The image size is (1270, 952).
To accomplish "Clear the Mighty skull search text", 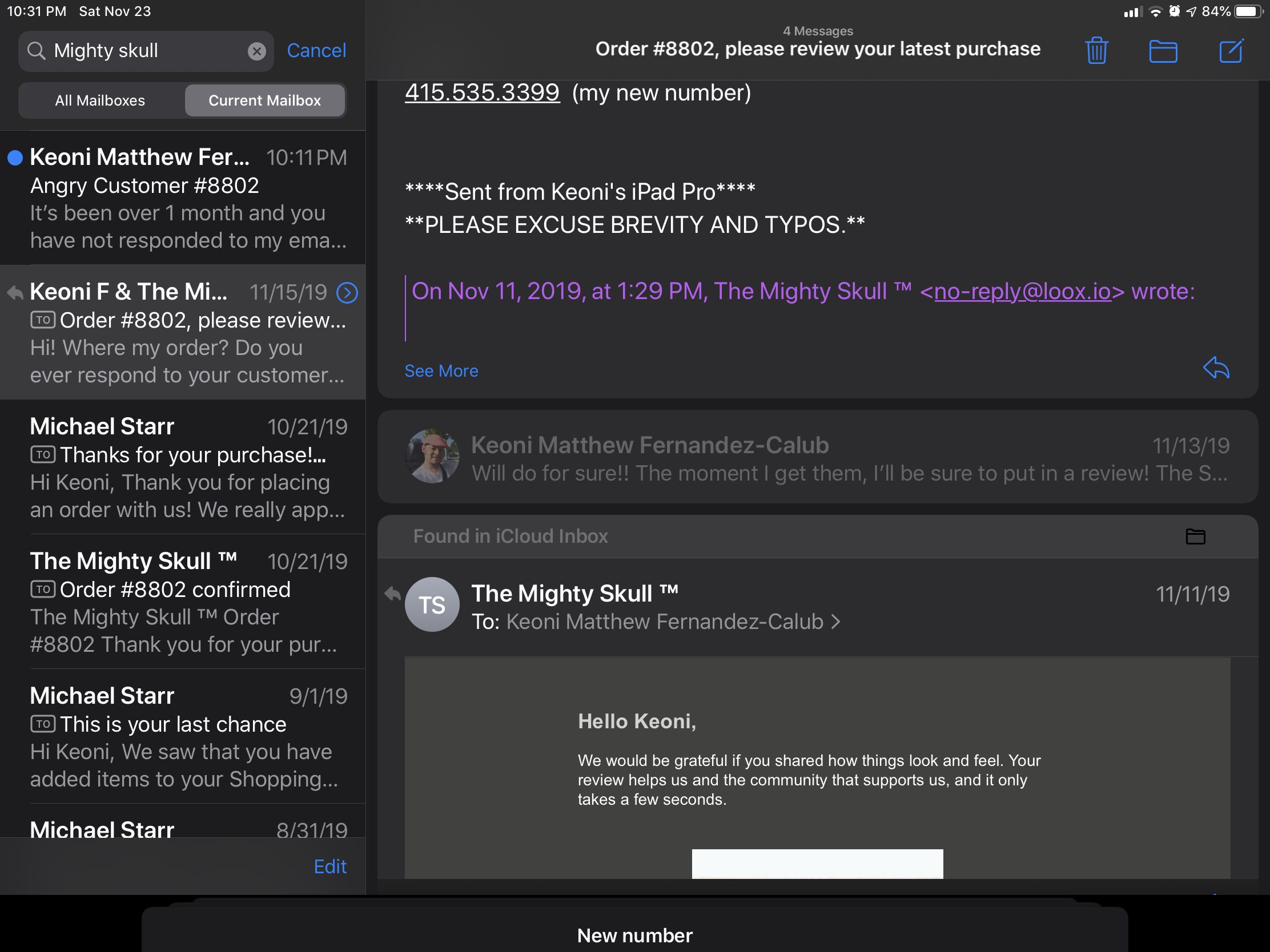I will [256, 51].
